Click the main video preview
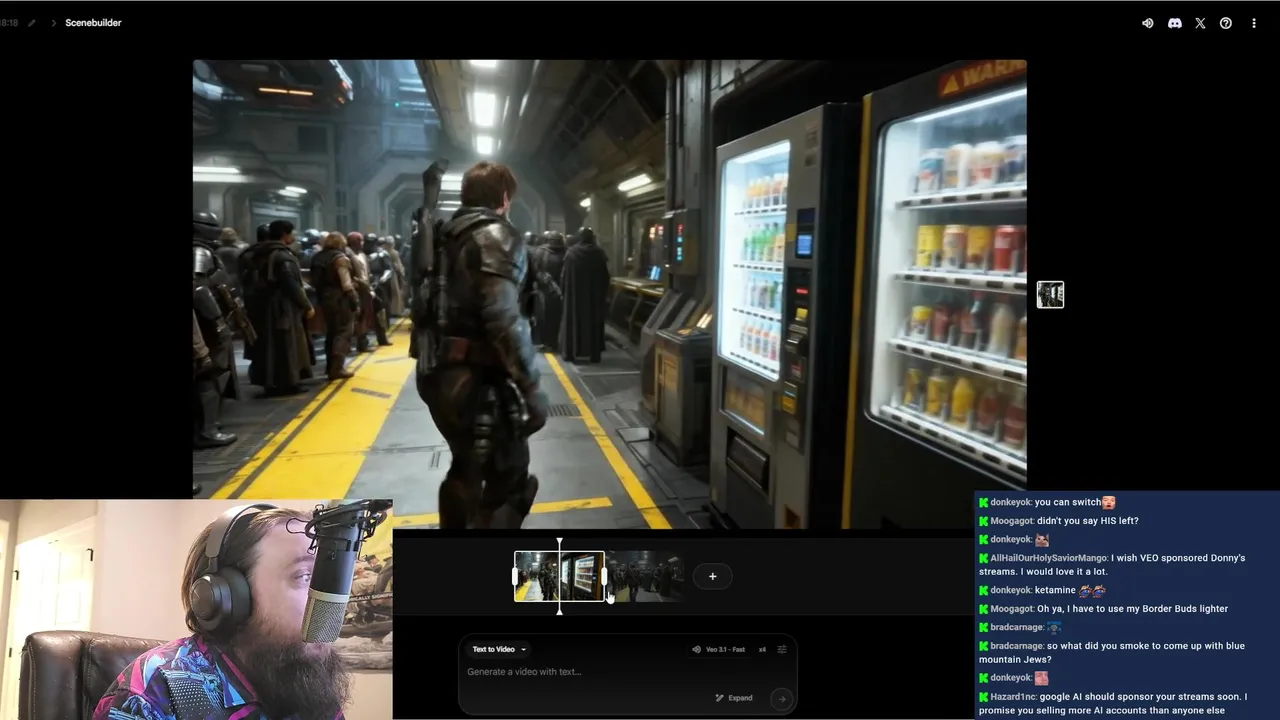 [x=609, y=294]
